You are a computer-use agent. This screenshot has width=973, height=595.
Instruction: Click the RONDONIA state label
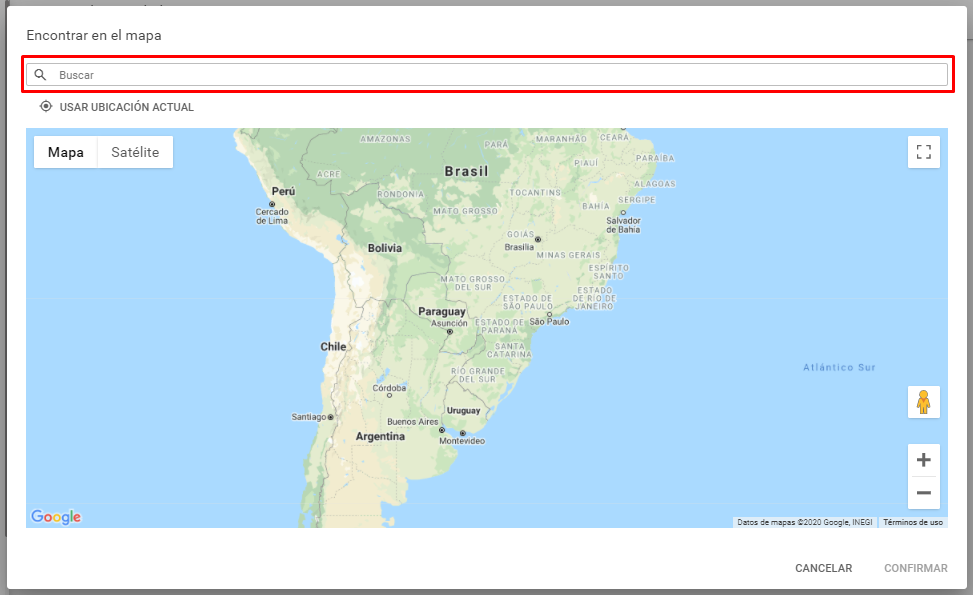coord(400,194)
